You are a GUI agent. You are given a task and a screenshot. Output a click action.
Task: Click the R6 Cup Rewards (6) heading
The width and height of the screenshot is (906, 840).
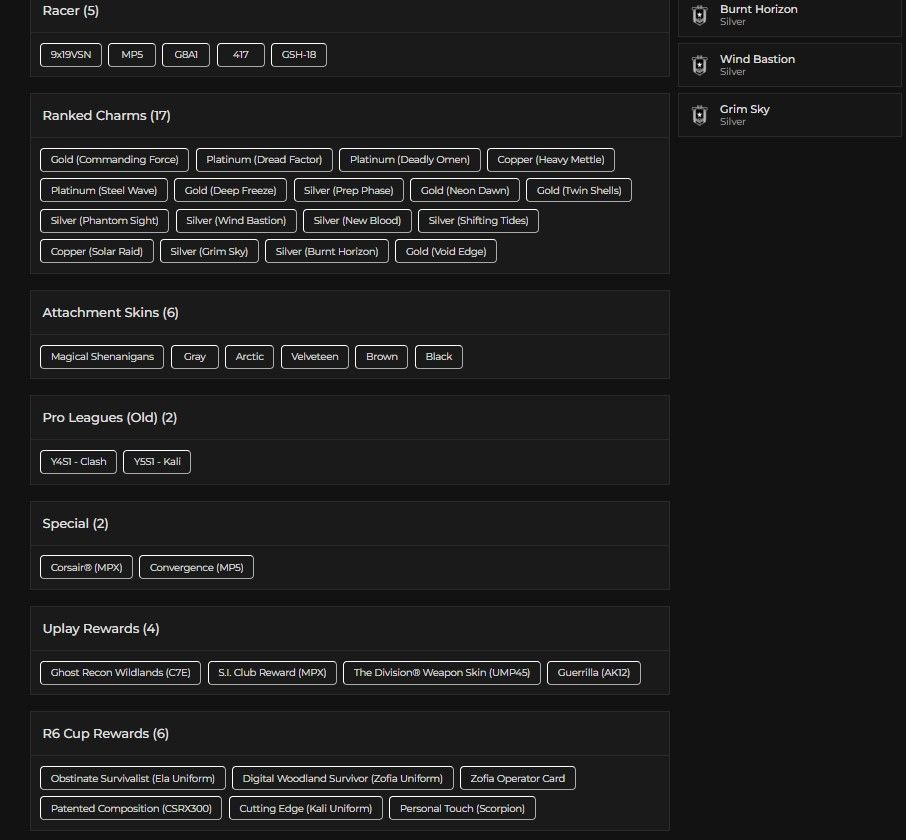[x=106, y=734]
